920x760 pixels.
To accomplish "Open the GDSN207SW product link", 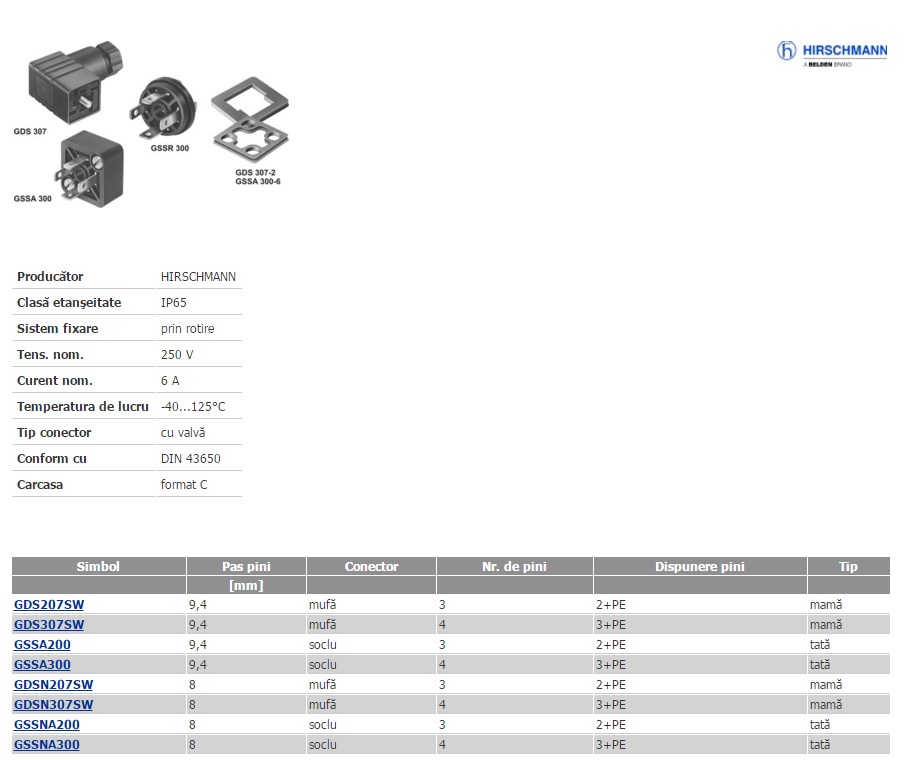I will (53, 685).
